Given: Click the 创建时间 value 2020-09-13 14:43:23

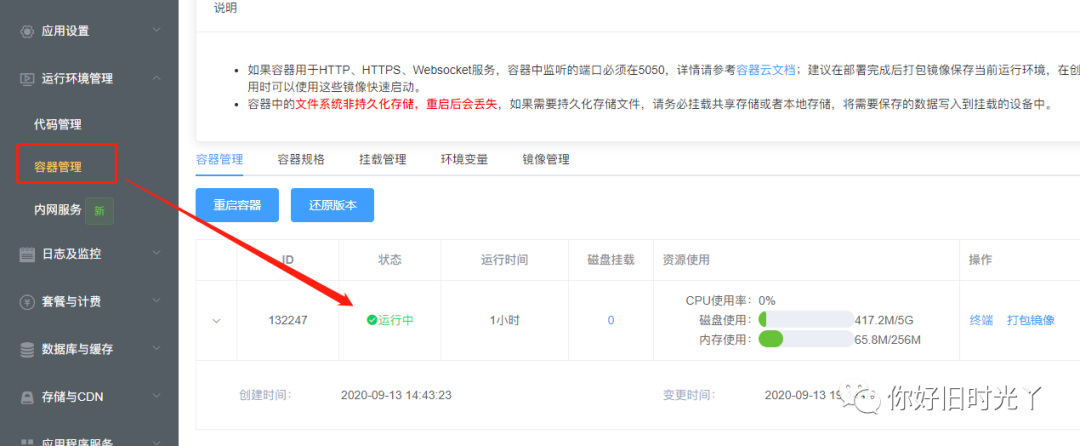Looking at the screenshot, I should 396,395.
